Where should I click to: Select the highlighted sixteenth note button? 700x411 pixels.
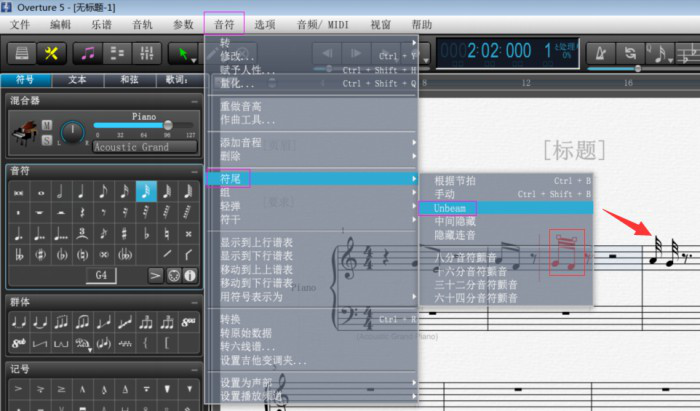tap(146, 190)
